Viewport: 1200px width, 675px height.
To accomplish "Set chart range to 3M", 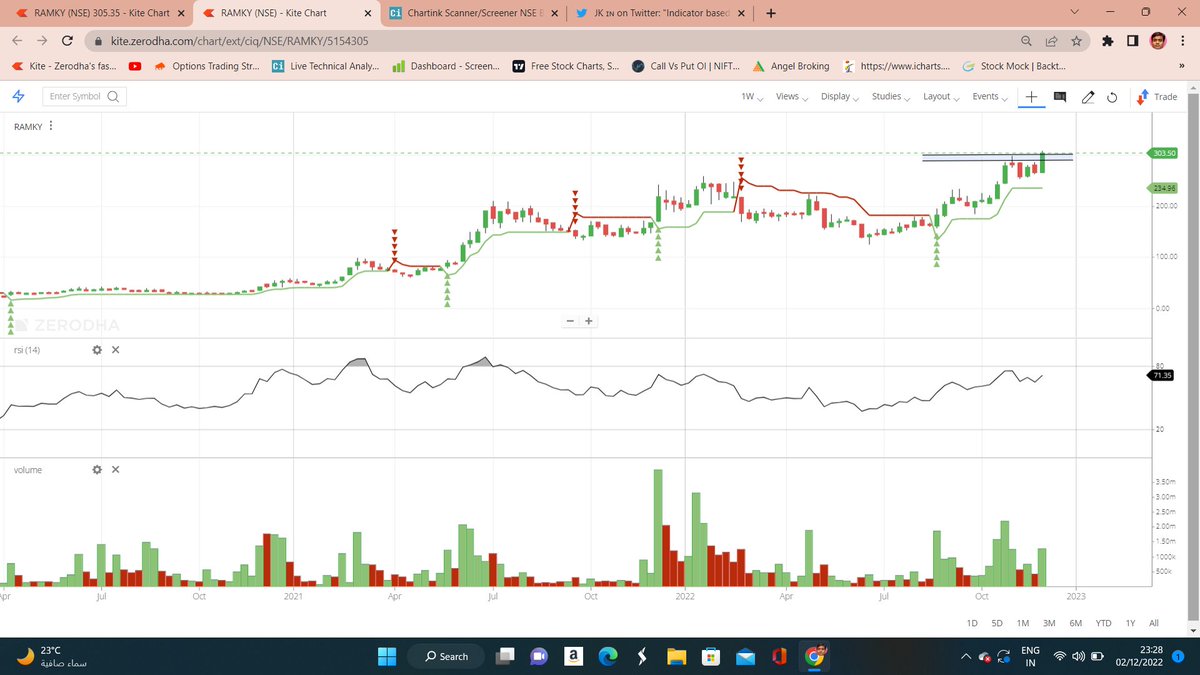I will pyautogui.click(x=1049, y=623).
